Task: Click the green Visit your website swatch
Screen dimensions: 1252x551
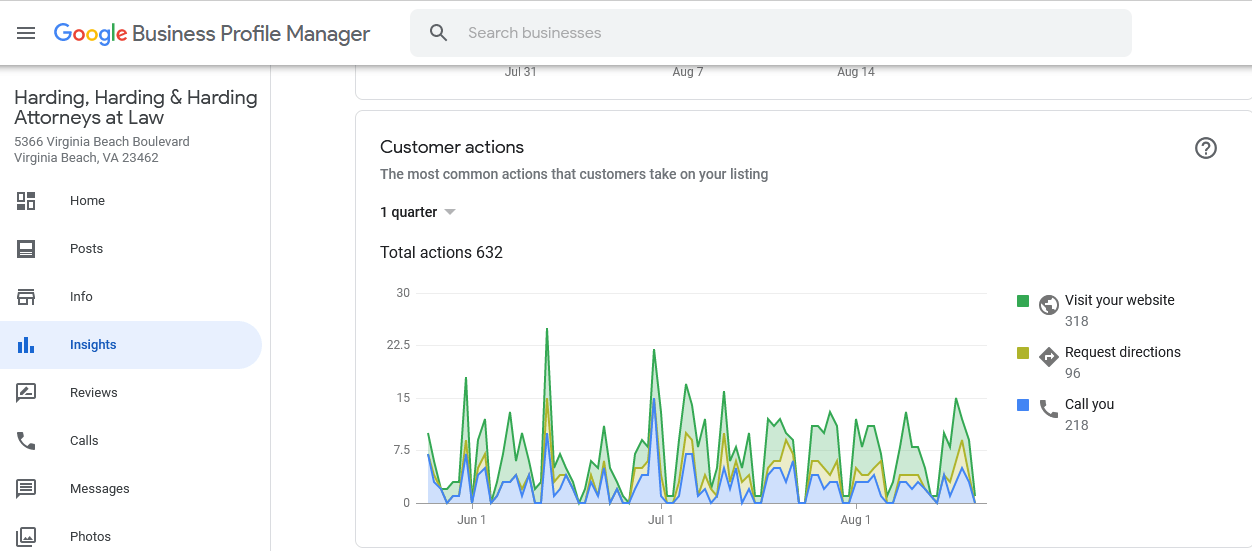Action: [x=1023, y=301]
